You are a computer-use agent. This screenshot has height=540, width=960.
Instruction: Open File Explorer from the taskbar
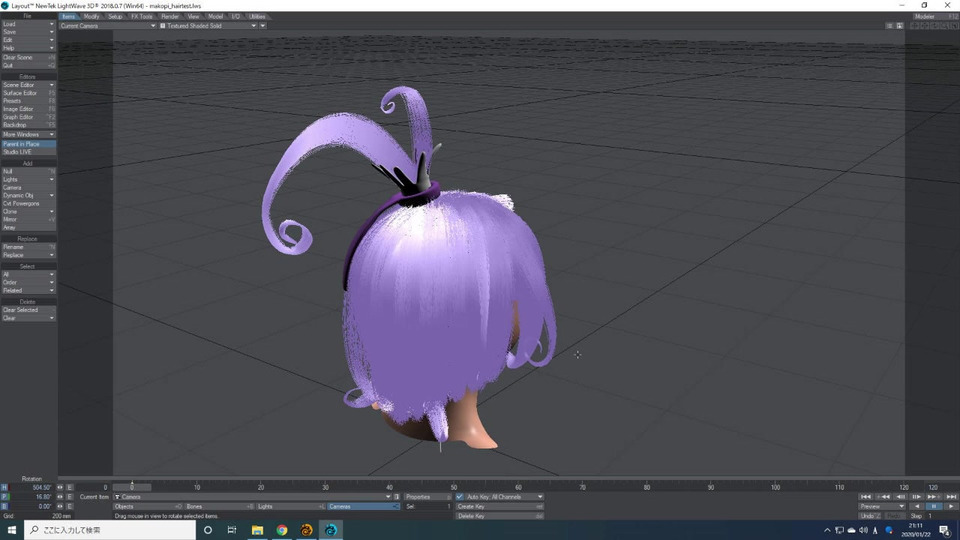tap(257, 530)
